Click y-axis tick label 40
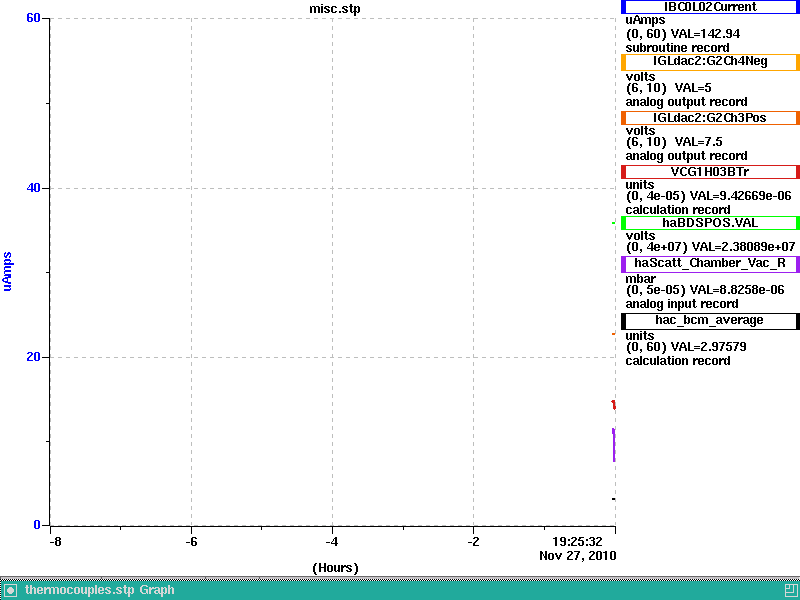This screenshot has width=800, height=600. 33,188
